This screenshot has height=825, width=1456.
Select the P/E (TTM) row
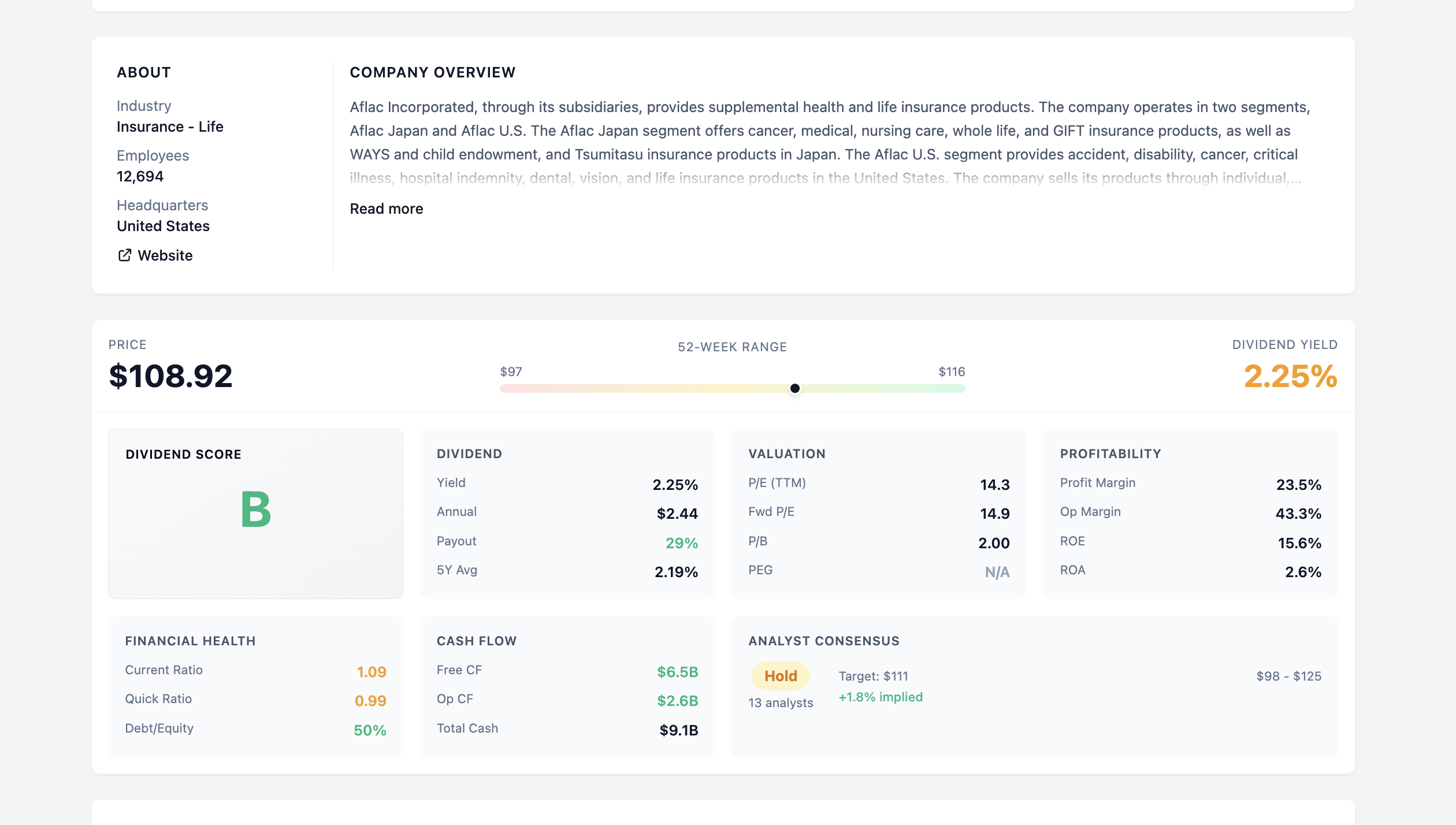[878, 484]
